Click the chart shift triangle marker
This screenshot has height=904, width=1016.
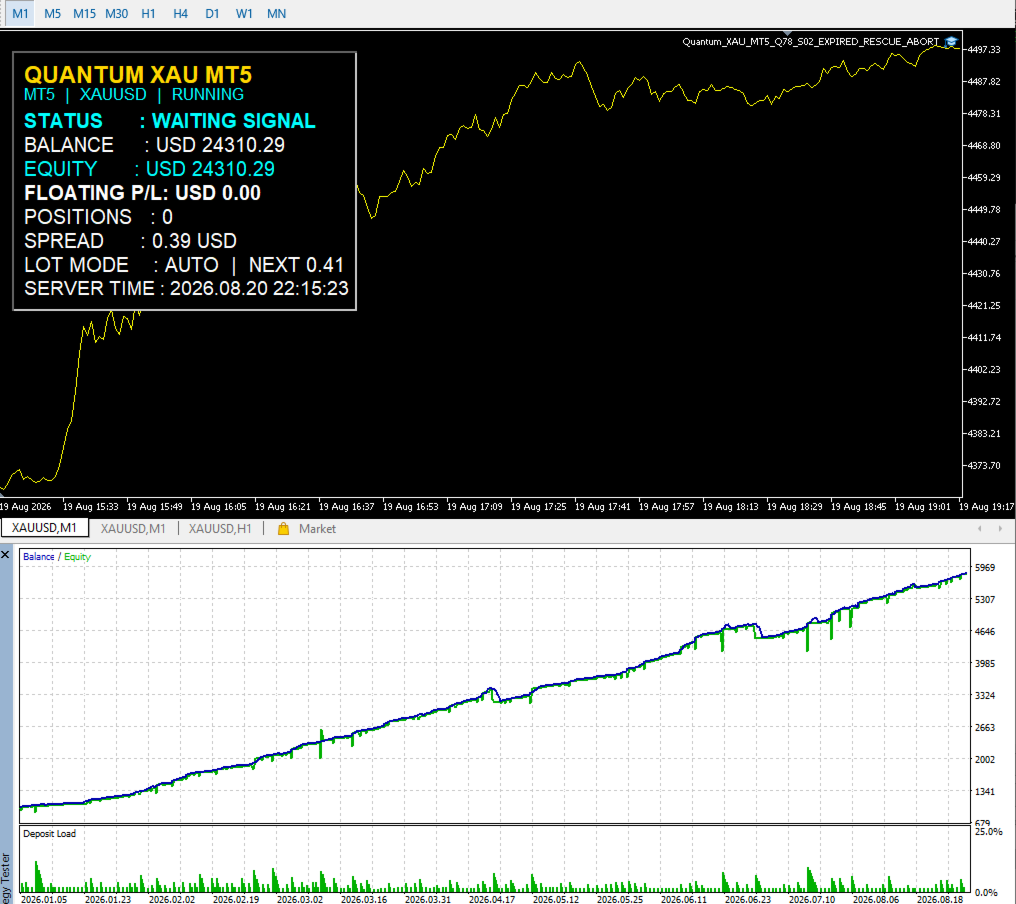point(788,33)
